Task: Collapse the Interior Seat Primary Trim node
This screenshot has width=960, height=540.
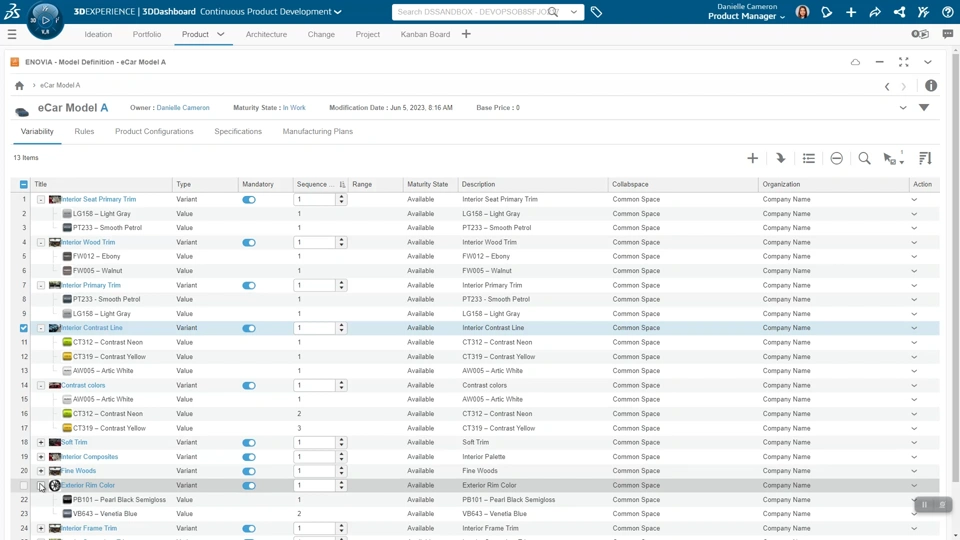Action: [41, 200]
